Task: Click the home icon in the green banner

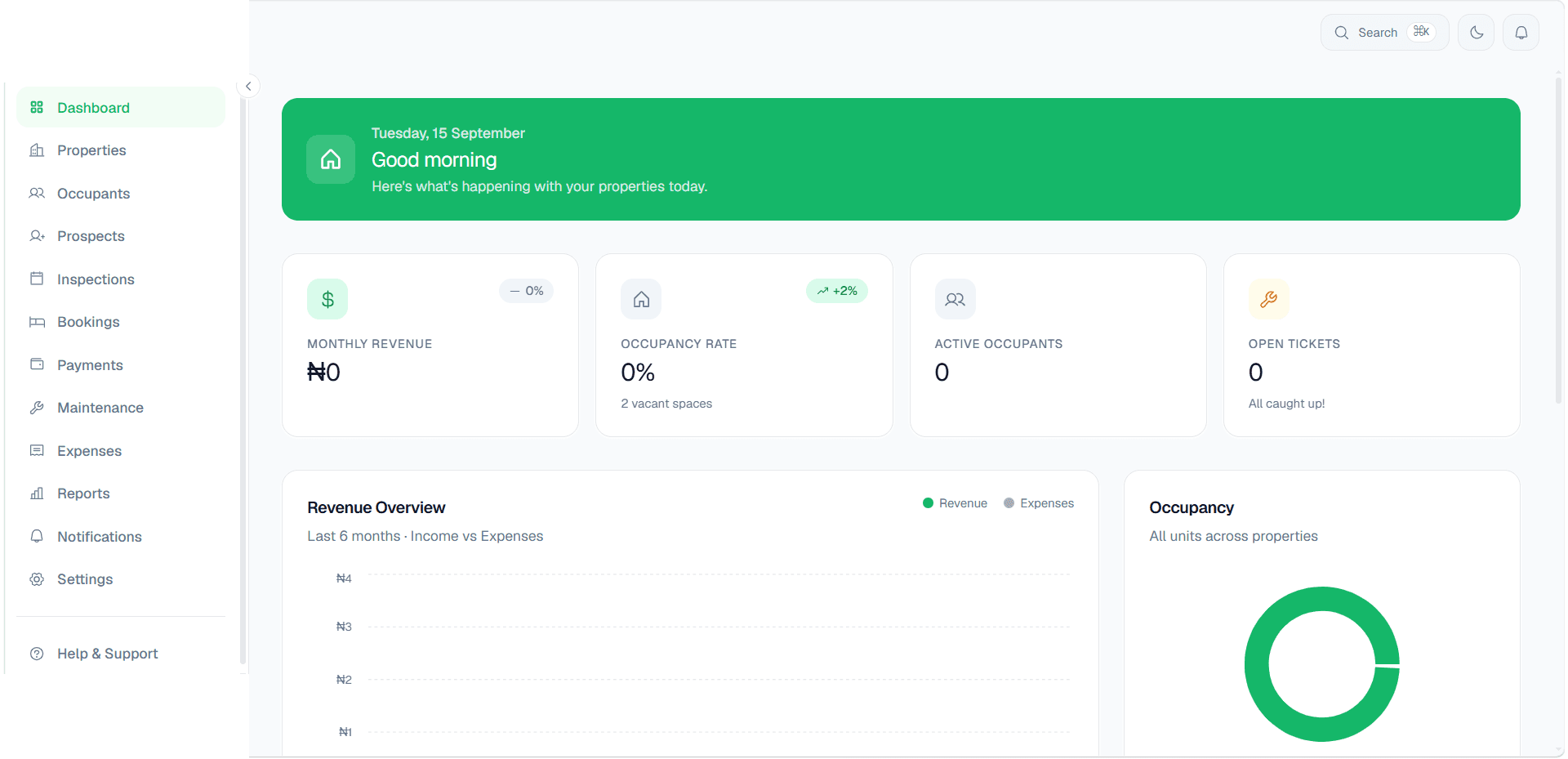Action: point(331,159)
